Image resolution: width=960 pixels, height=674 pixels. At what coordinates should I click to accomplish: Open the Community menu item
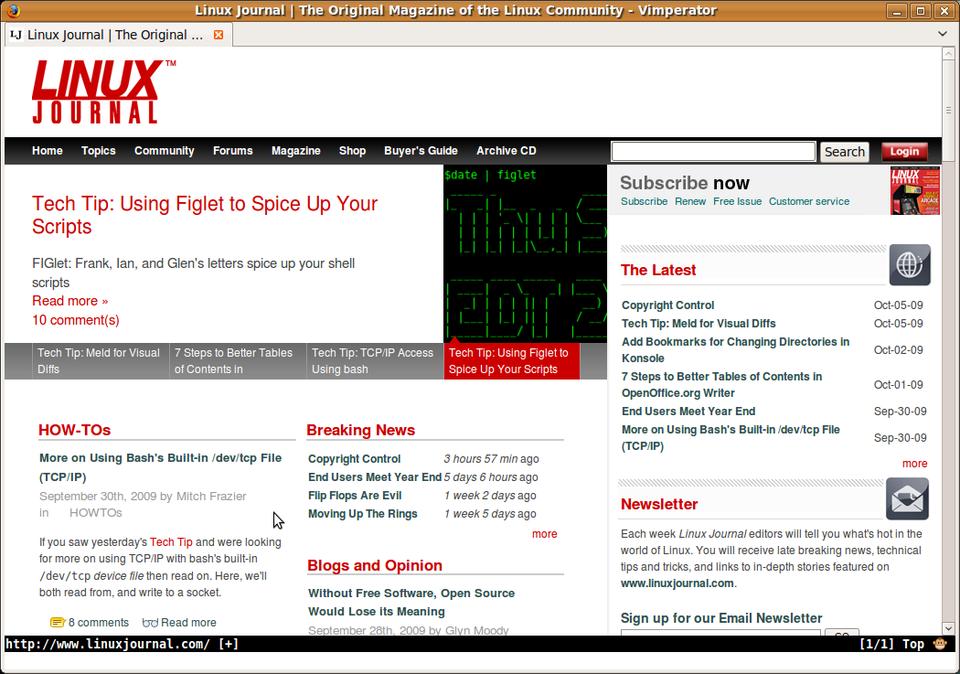coord(164,151)
